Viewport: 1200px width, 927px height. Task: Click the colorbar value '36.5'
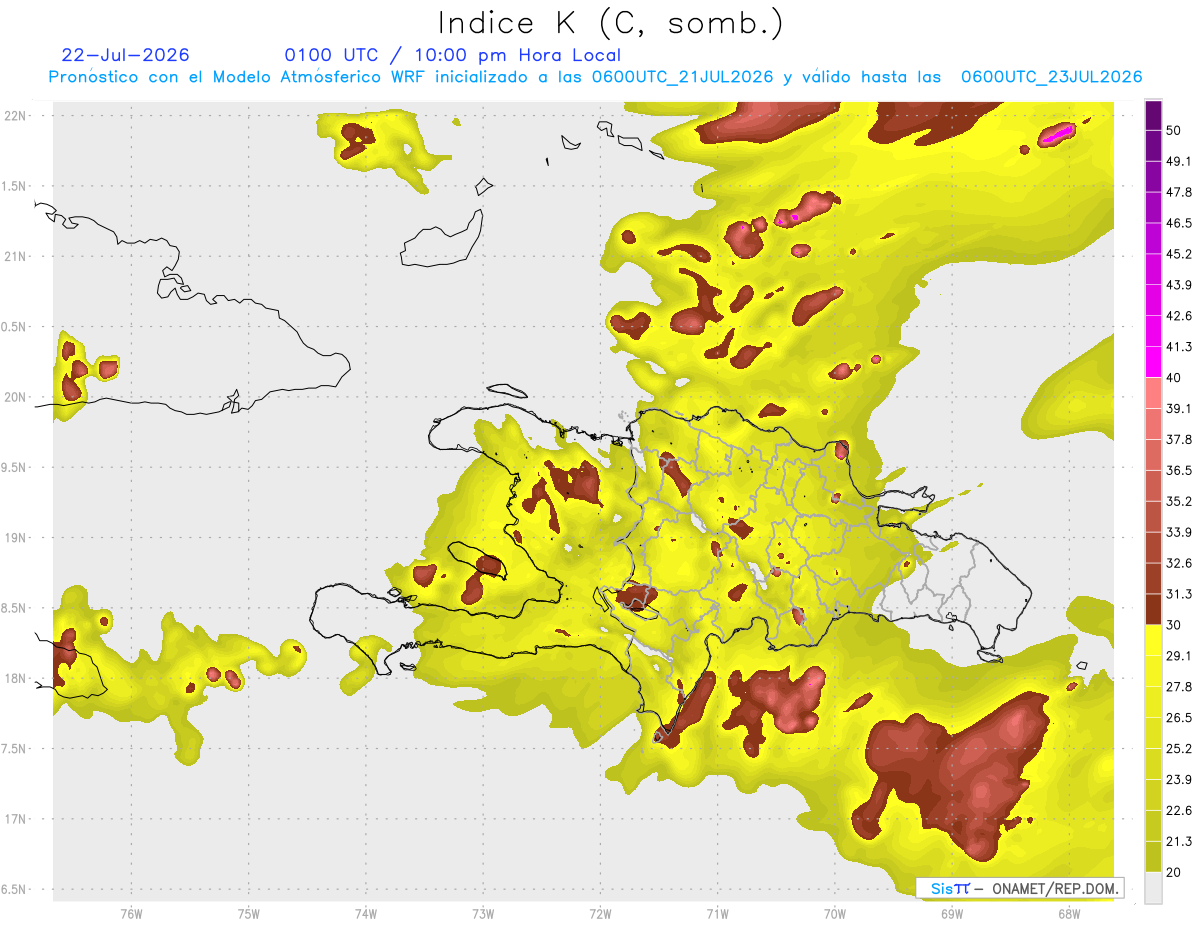click(1179, 471)
